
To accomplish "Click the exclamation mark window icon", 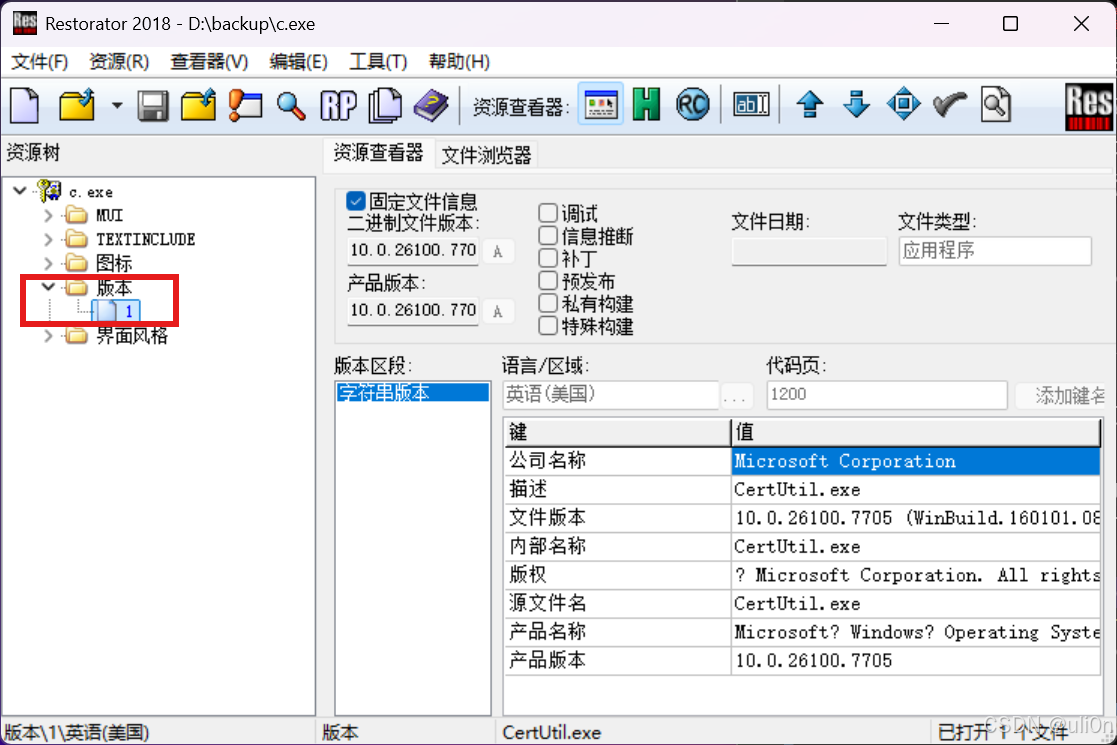I will pos(245,106).
